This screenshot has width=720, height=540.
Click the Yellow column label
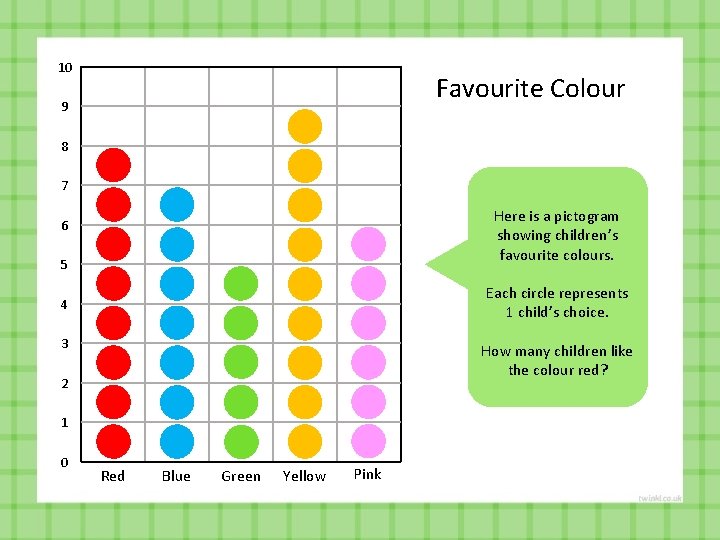point(304,476)
